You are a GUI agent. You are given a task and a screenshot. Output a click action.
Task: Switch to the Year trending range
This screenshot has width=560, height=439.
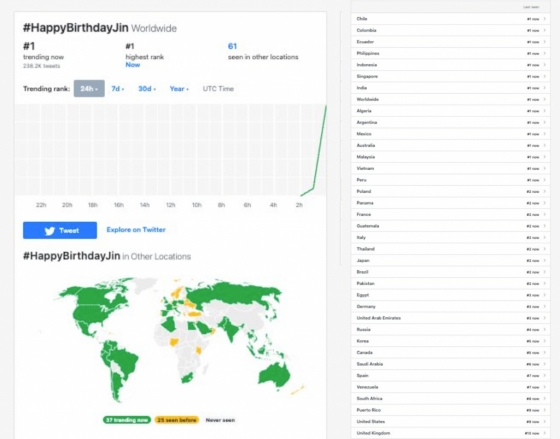click(x=179, y=89)
